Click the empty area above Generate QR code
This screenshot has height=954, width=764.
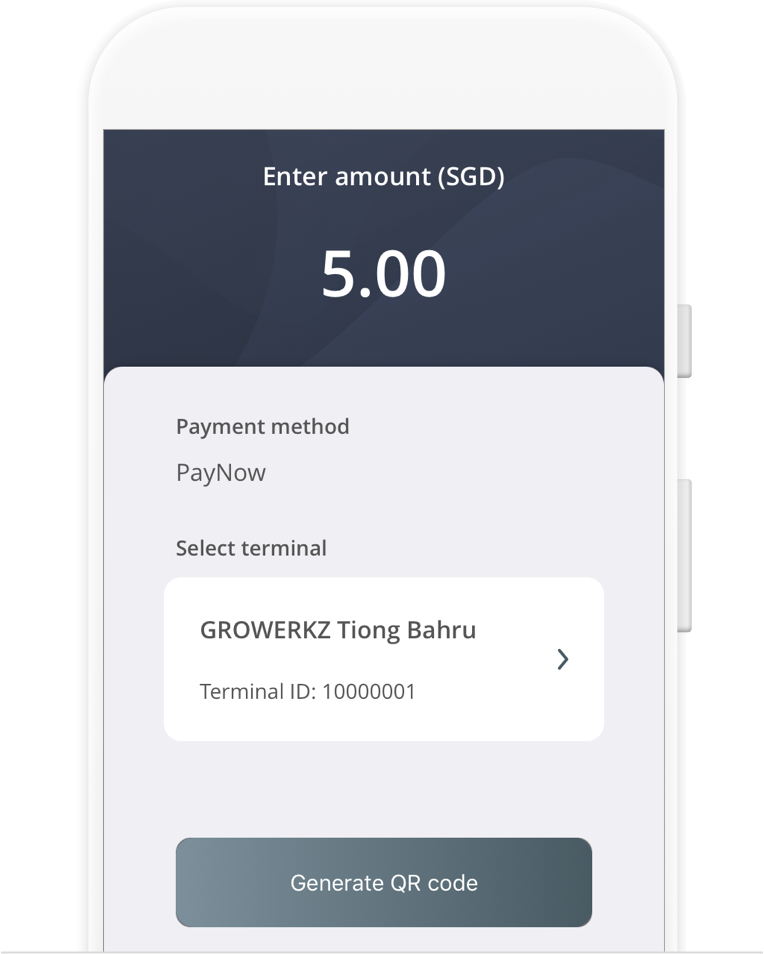coord(383,790)
